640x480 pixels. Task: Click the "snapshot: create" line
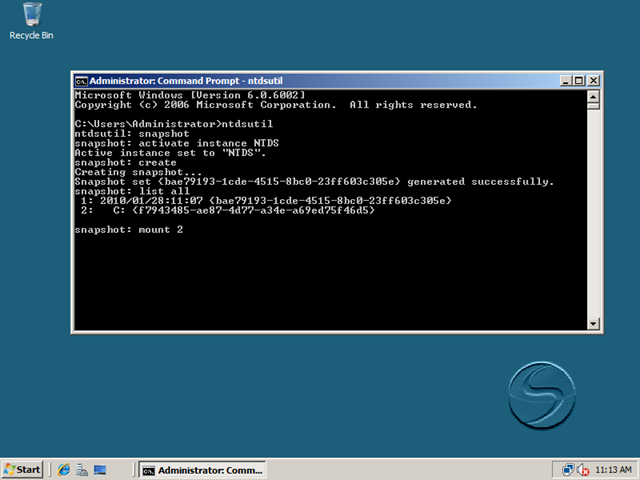point(125,162)
